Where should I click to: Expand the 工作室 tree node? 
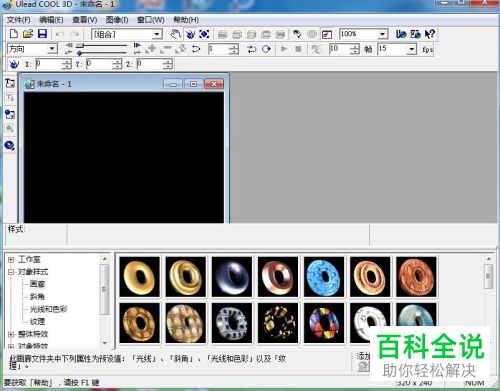click(11, 259)
